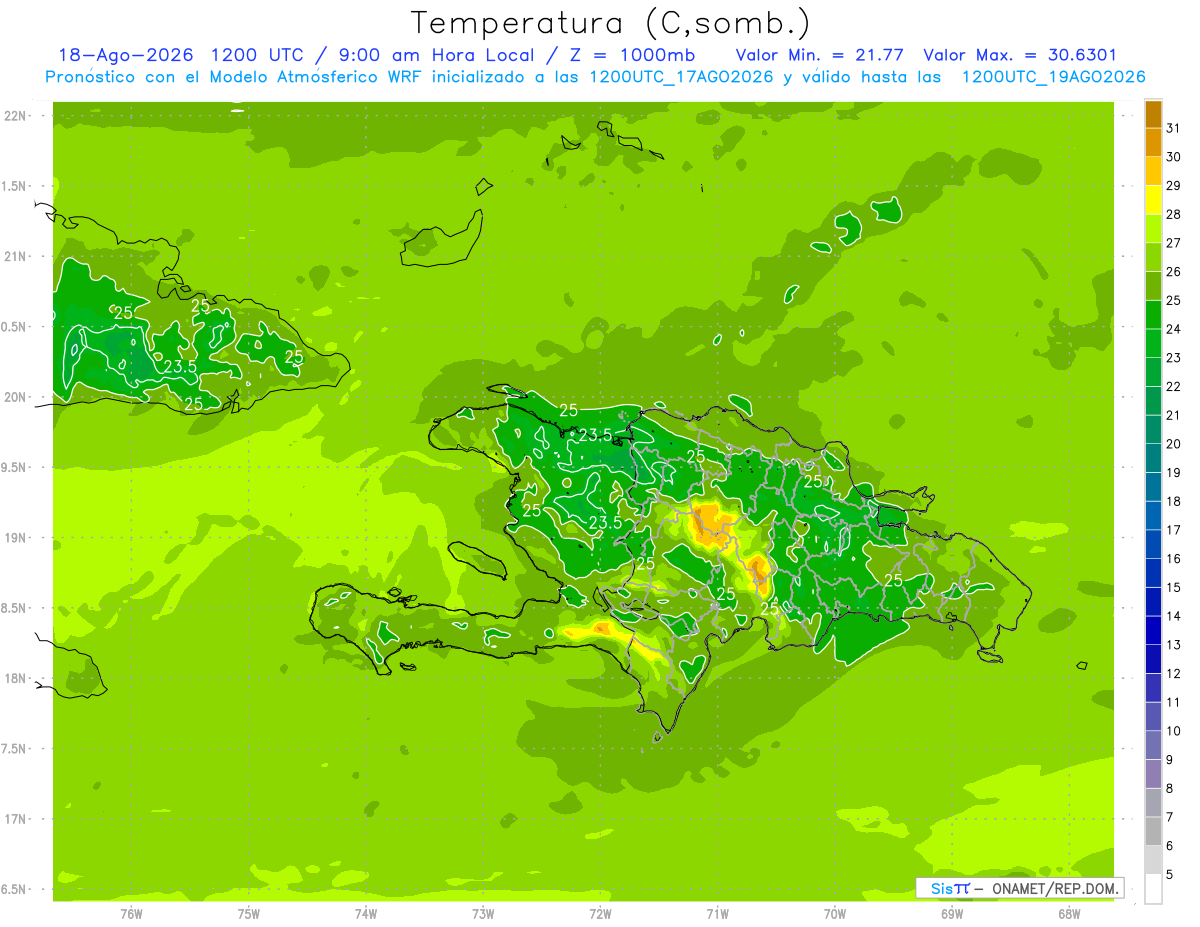The image size is (1200, 927).
Task: Pick the teal swatch between 19 and 20
Action: (x=1153, y=458)
